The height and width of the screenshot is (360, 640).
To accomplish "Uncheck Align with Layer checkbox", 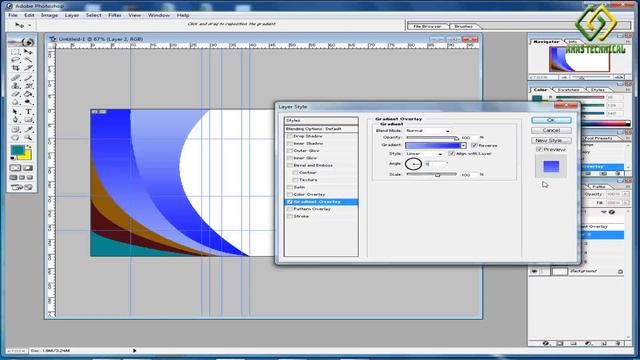I will [451, 153].
